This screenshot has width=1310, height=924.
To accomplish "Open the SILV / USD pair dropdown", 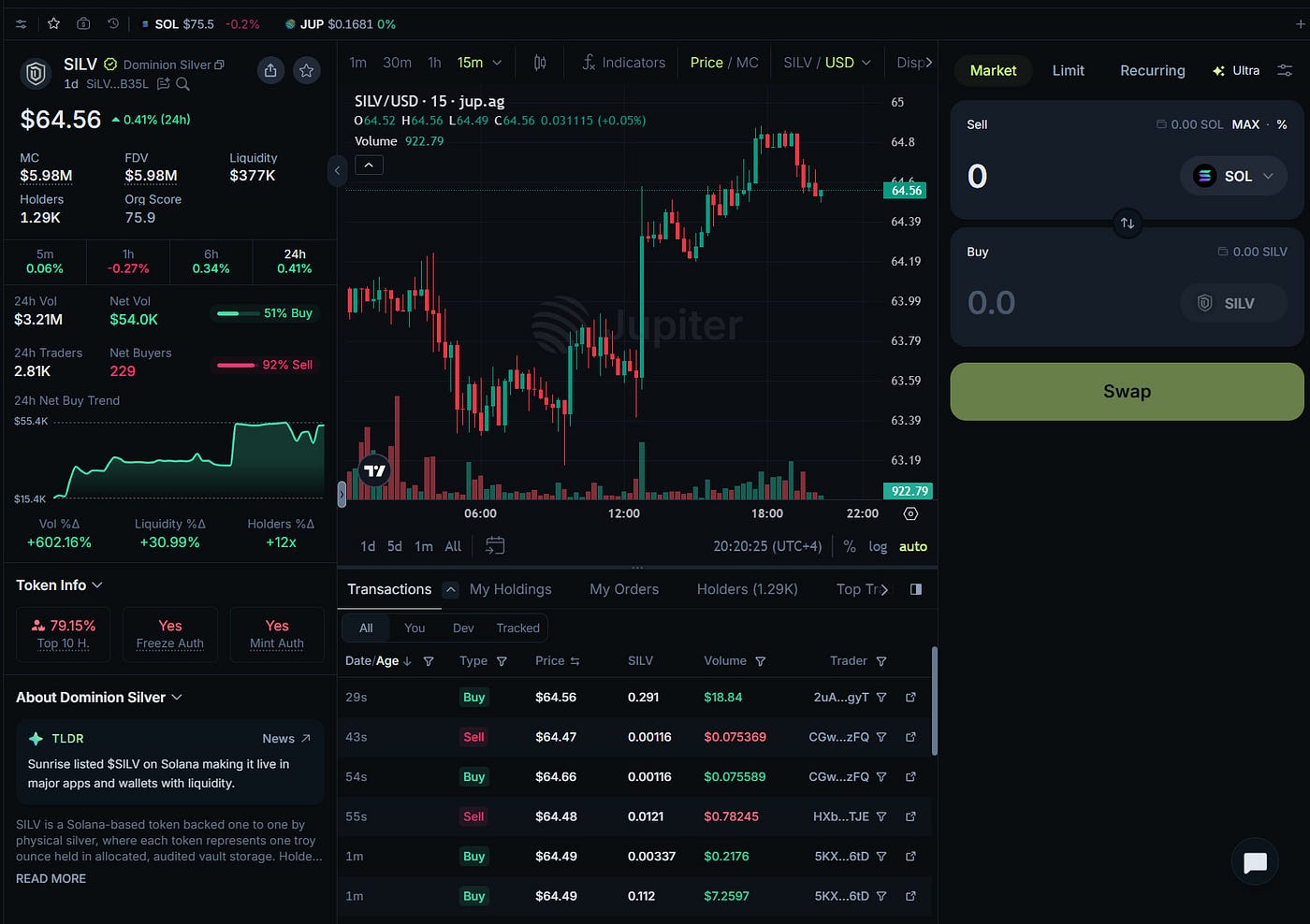I will coord(827,63).
